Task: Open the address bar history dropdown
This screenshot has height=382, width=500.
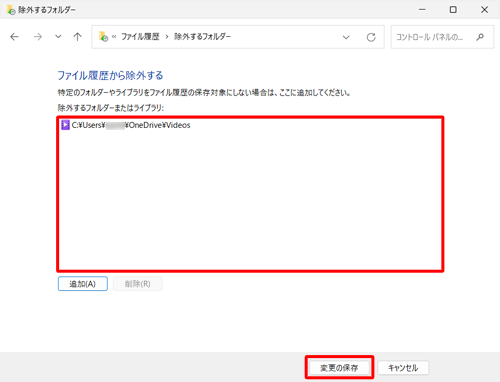Action: pos(346,37)
